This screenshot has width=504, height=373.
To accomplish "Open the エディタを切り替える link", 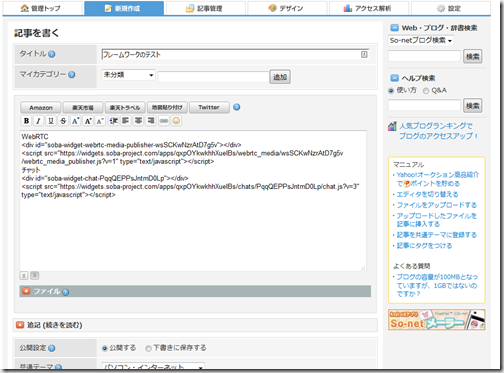I will pos(427,194).
